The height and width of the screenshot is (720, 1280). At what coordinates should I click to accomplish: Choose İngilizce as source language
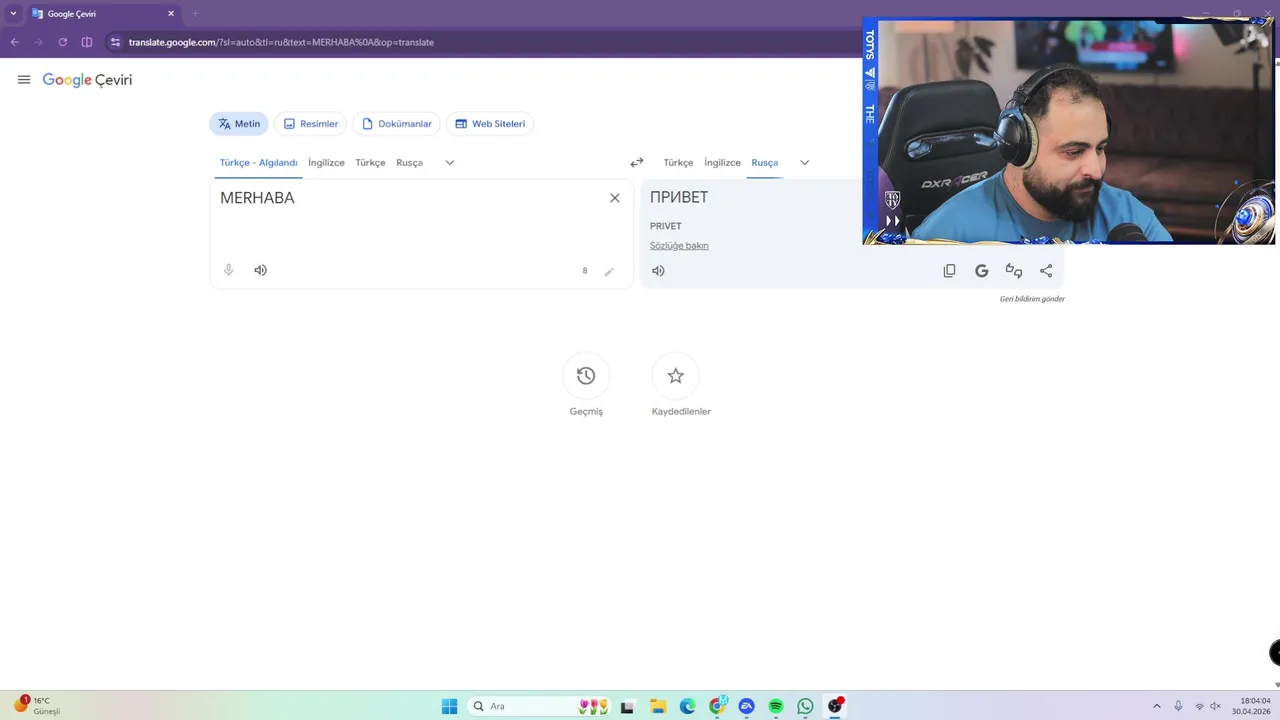326,163
